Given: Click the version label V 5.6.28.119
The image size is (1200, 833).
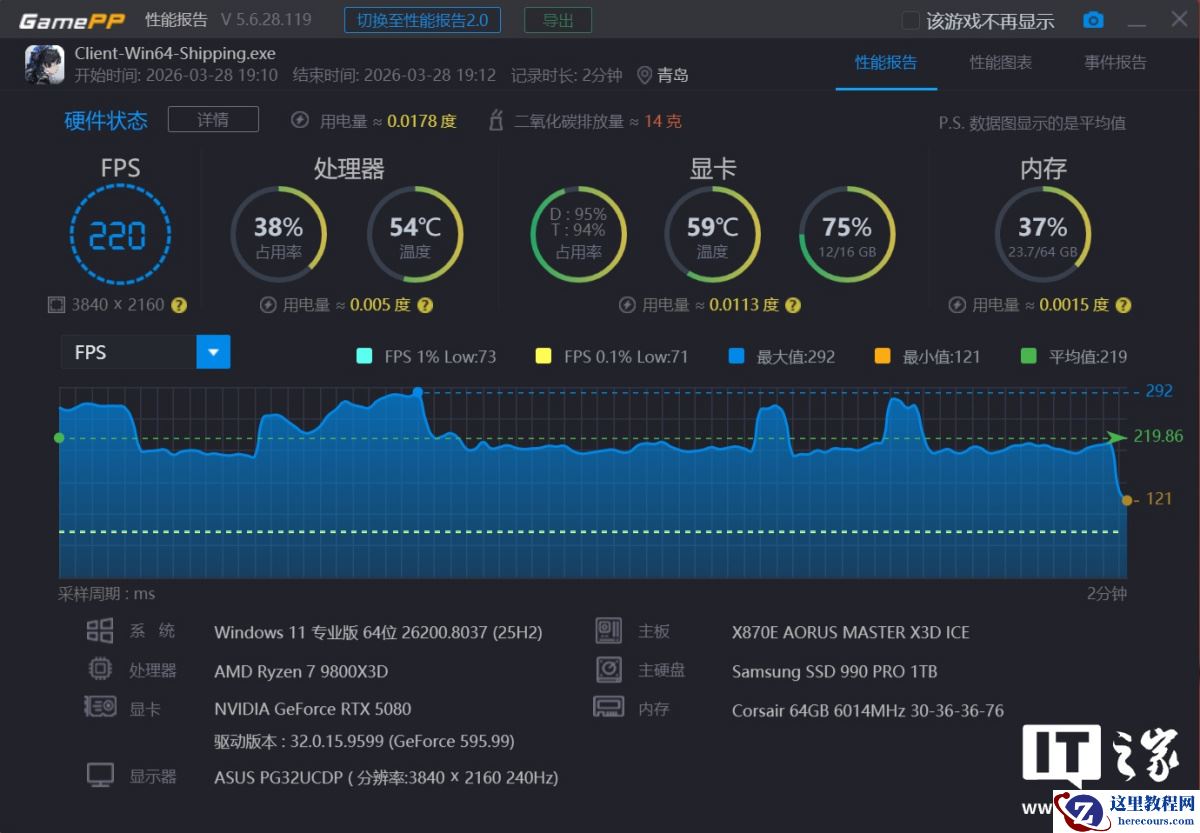Looking at the screenshot, I should [x=266, y=20].
